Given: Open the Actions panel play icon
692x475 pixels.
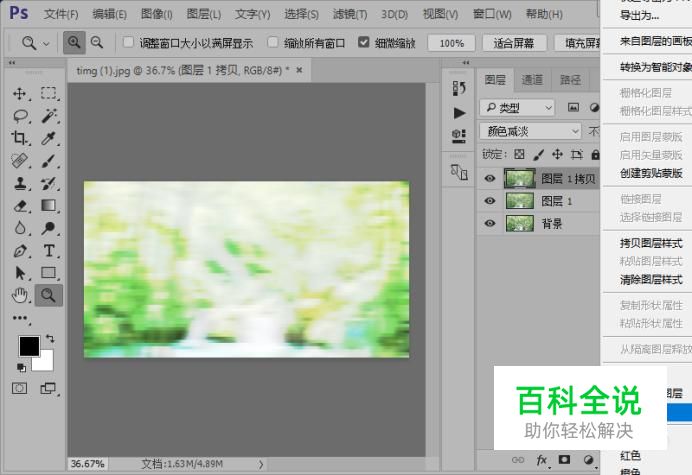Looking at the screenshot, I should tap(459, 113).
